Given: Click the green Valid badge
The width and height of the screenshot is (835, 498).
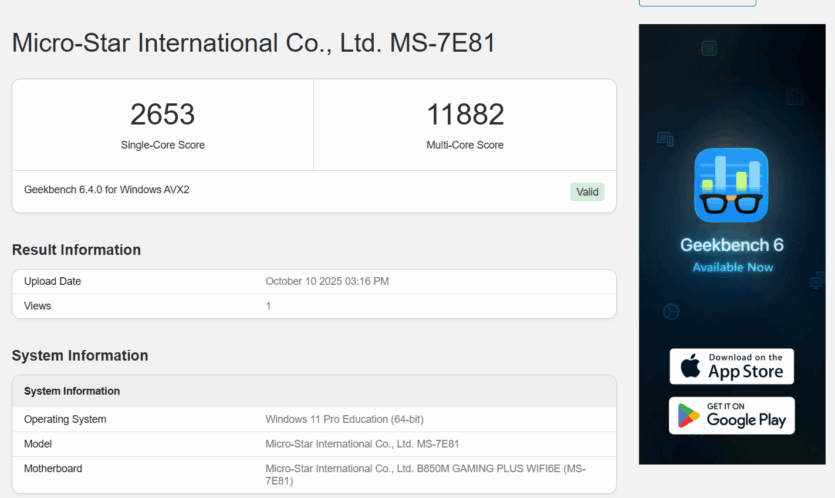Looking at the screenshot, I should point(587,192).
